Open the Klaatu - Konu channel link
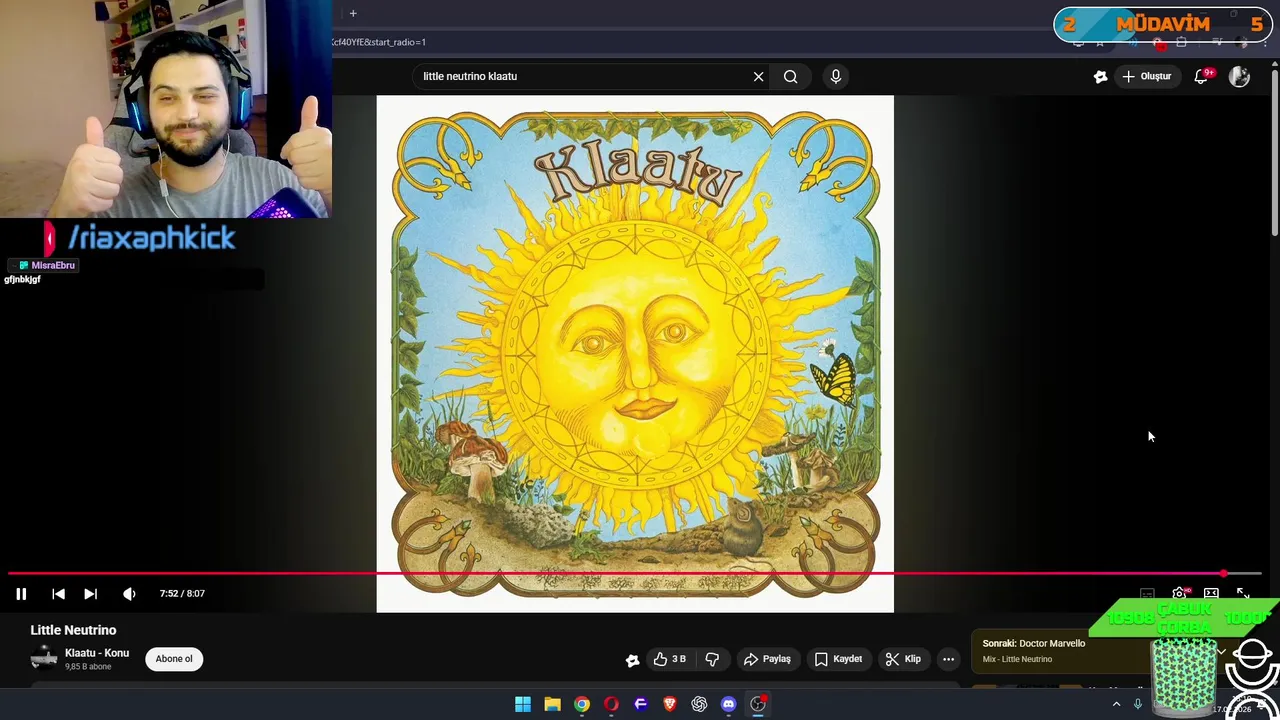The width and height of the screenshot is (1280, 720). (97, 653)
